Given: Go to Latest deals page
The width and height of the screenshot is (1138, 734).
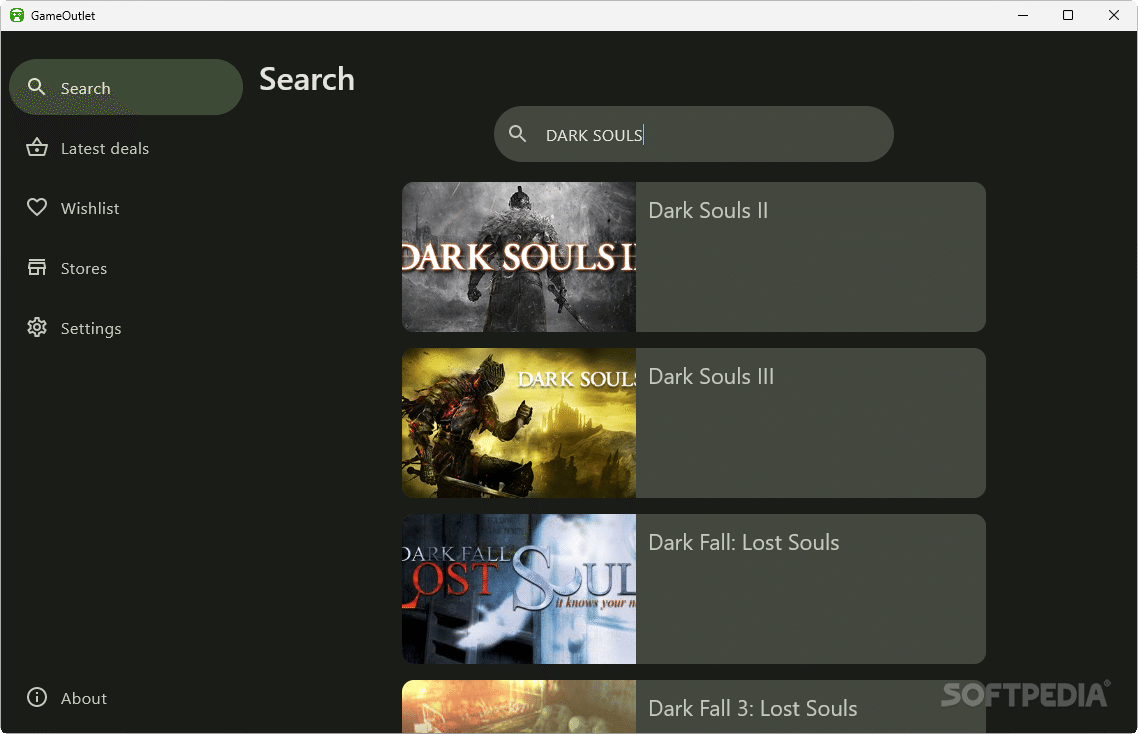Looking at the screenshot, I should point(105,148).
